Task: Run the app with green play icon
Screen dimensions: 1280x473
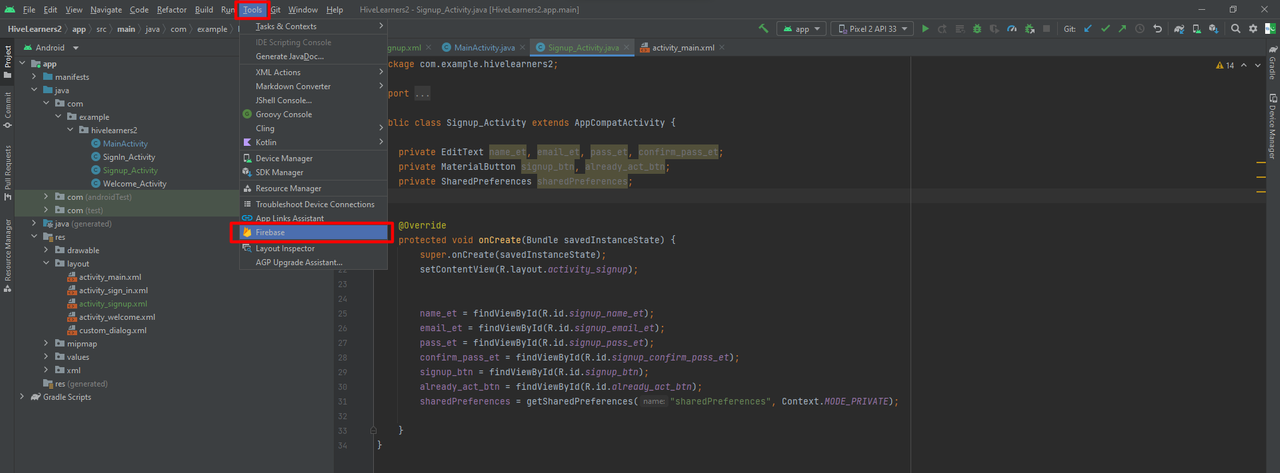Action: (925, 29)
